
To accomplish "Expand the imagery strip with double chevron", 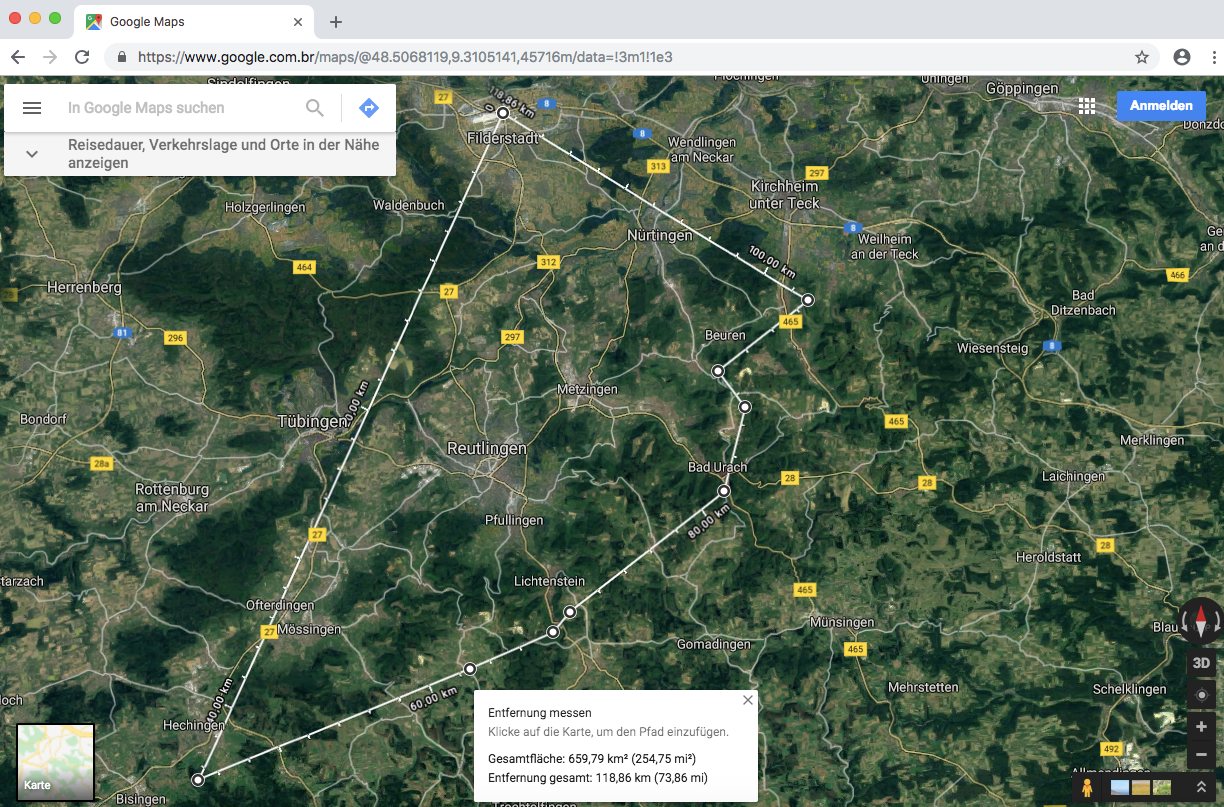I will [x=1202, y=788].
